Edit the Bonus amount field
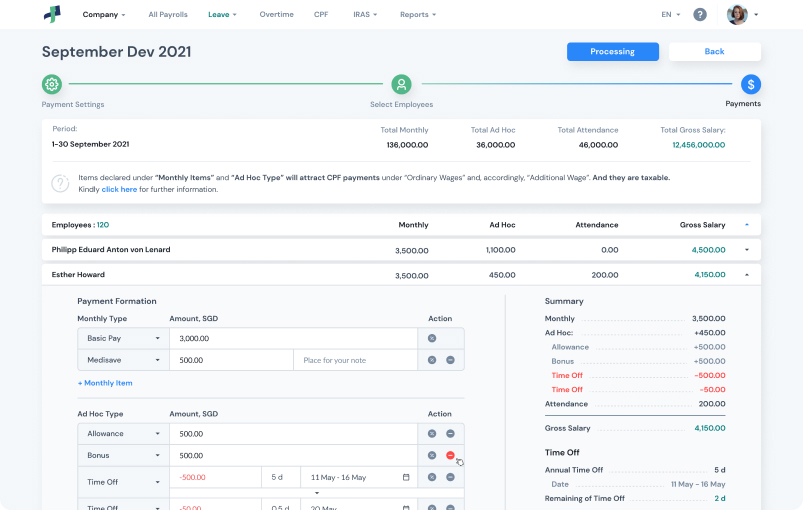Viewport: 803px width, 510px height. (x=293, y=455)
